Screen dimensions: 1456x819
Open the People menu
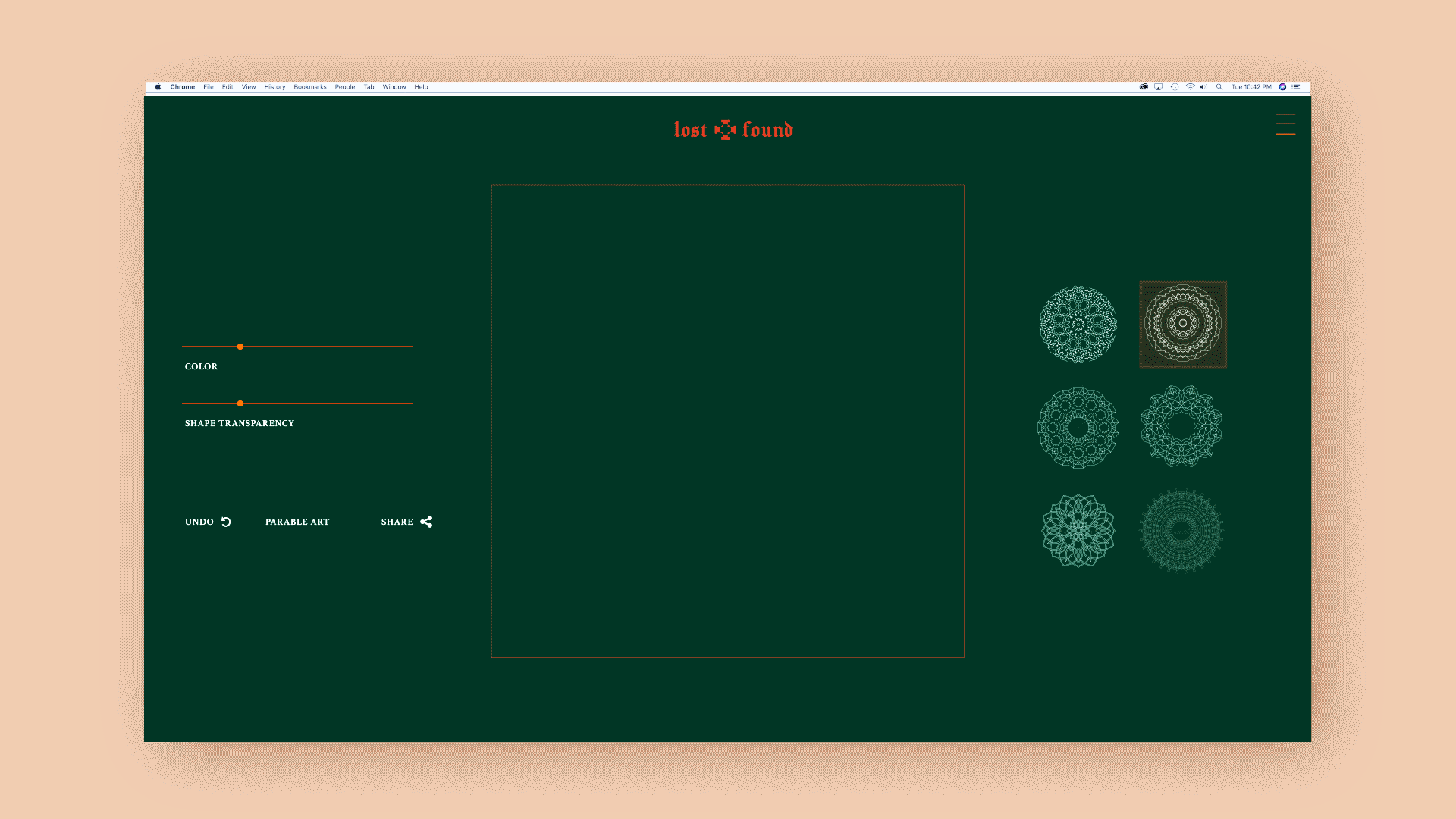[345, 87]
